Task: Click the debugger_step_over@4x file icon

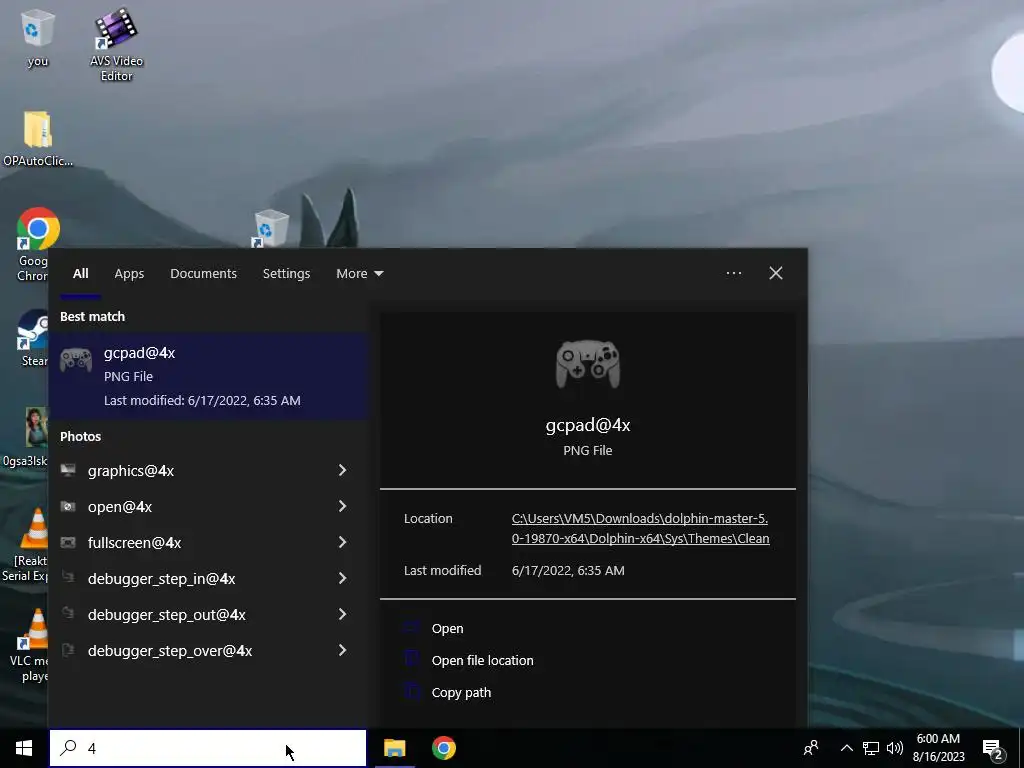Action: (68, 650)
